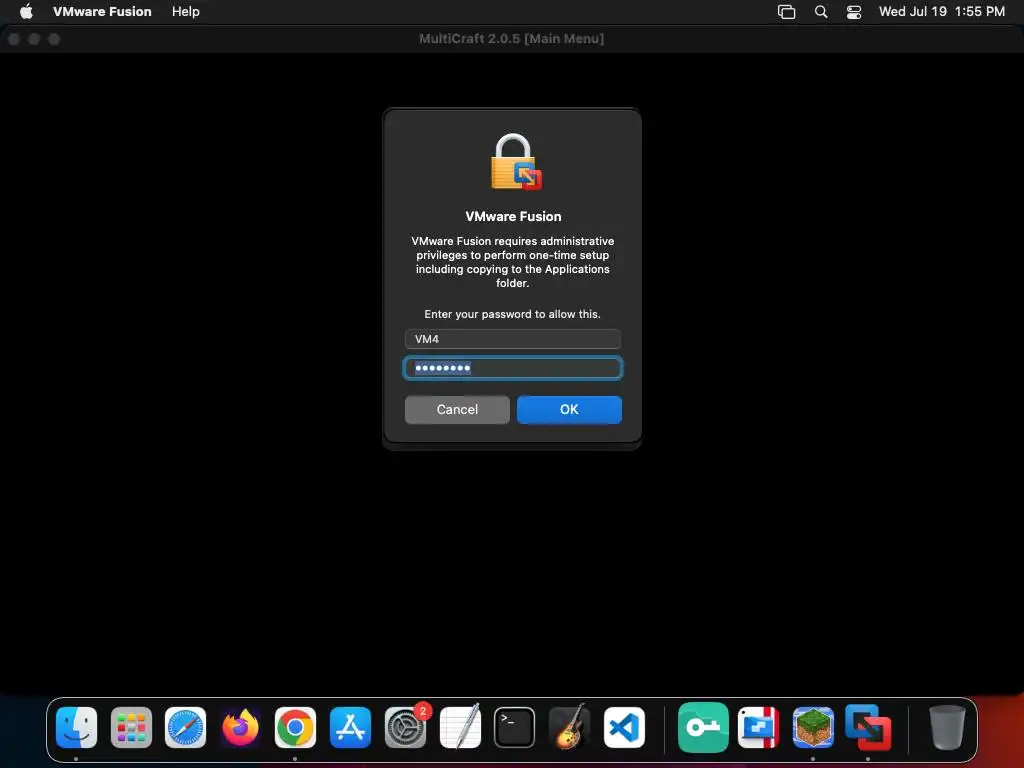This screenshot has height=768, width=1024.
Task: Launch Google Chrome from the Dock
Action: click(x=295, y=728)
